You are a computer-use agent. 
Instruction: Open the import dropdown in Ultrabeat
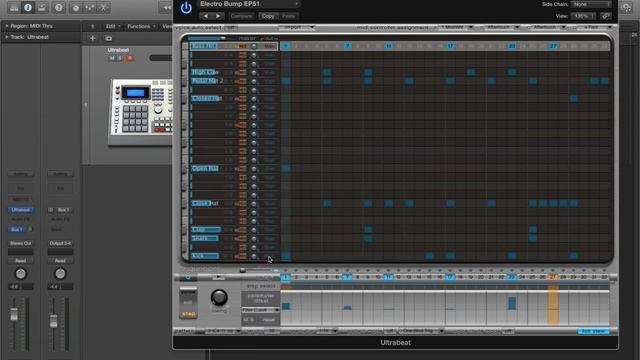point(297,27)
